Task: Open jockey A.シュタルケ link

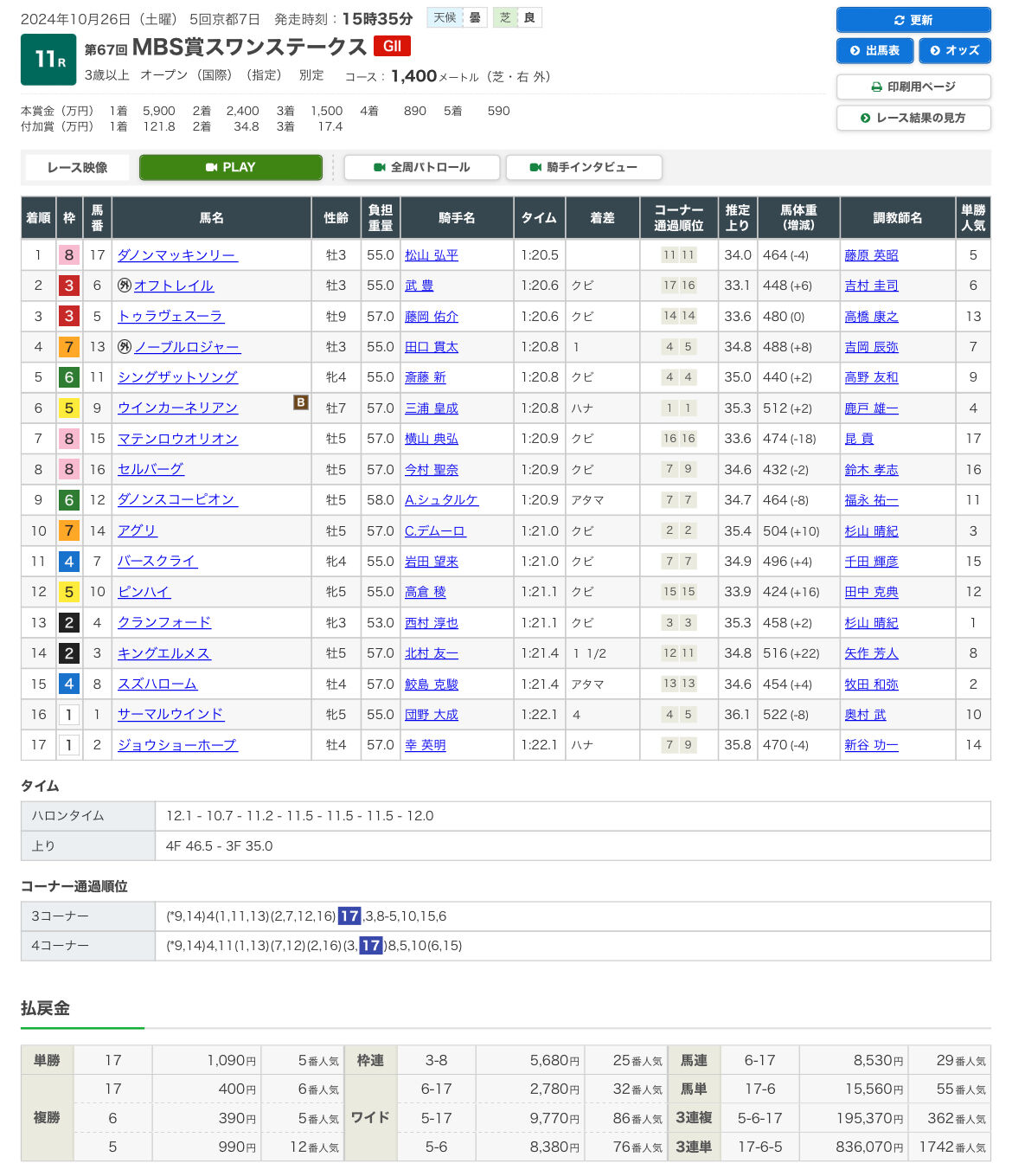Action: (442, 500)
